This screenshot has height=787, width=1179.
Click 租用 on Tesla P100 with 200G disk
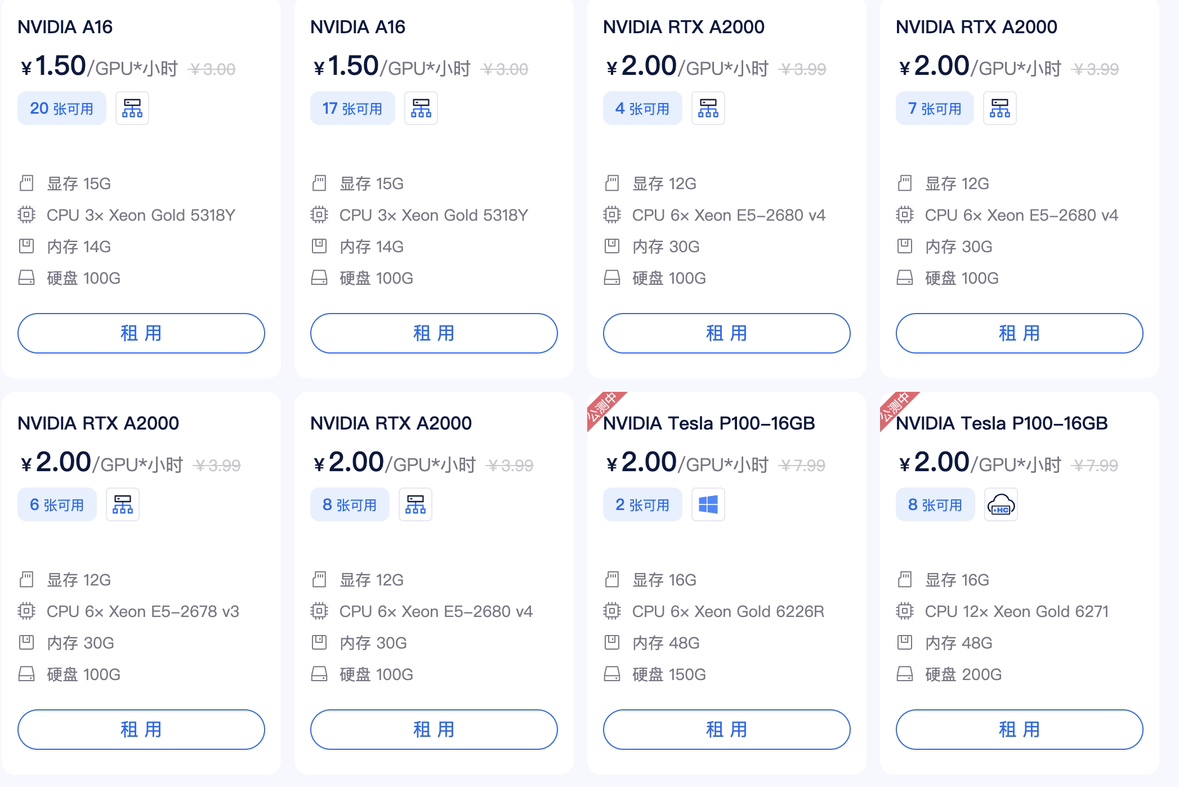click(1019, 729)
